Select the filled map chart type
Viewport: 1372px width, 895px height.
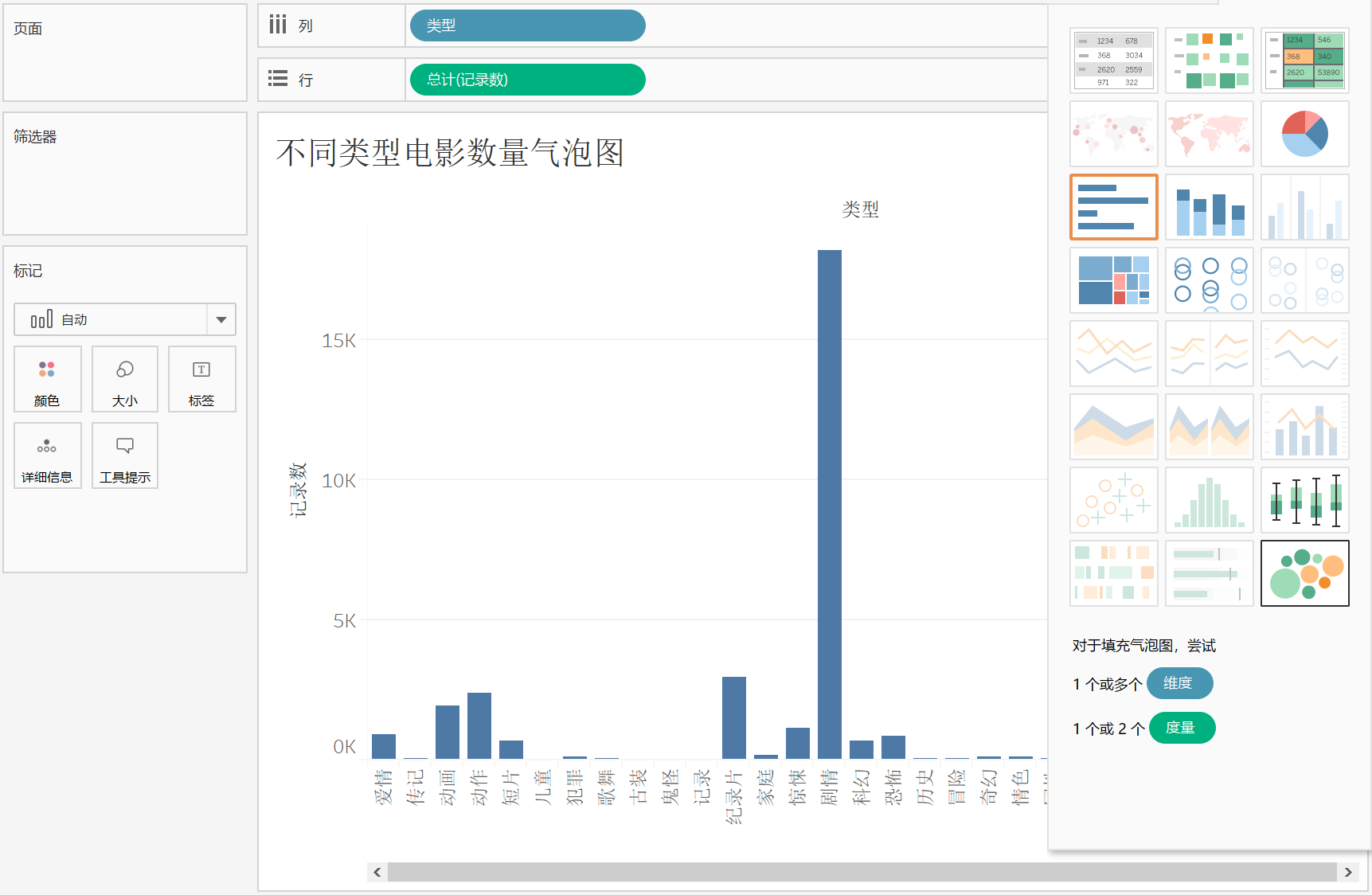point(1210,134)
